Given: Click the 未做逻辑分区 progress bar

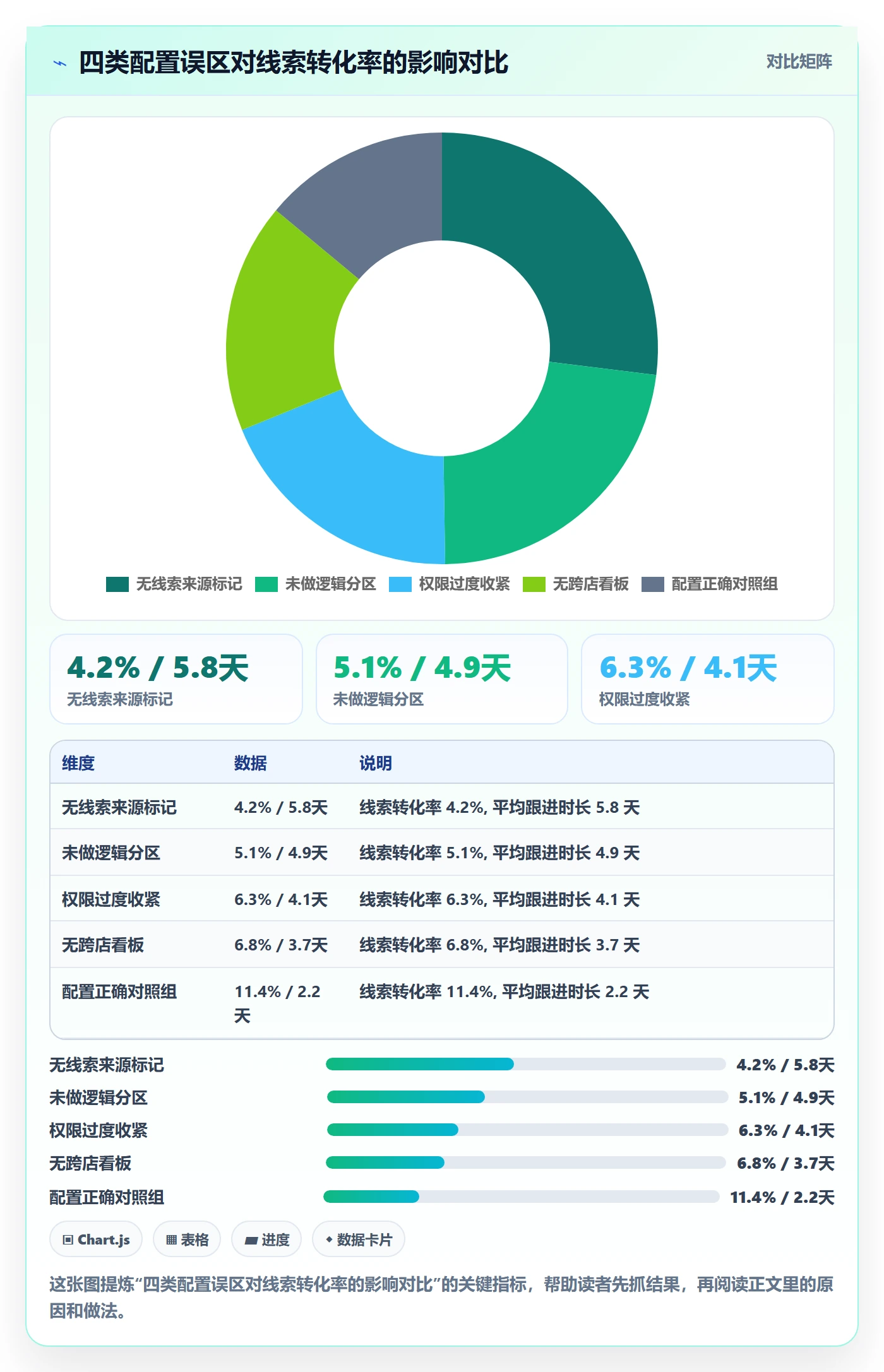Looking at the screenshot, I should tap(527, 1097).
